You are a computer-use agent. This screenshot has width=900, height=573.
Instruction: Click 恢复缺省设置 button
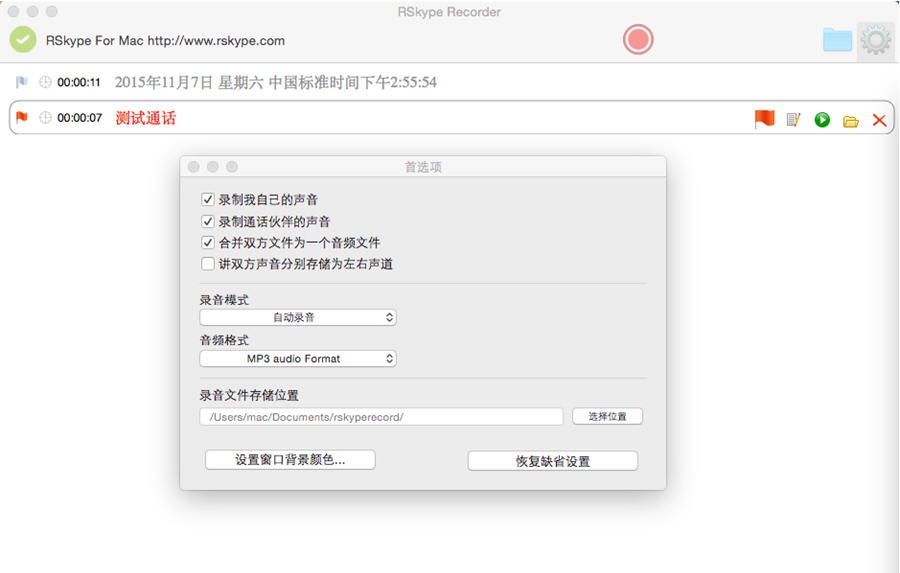553,461
